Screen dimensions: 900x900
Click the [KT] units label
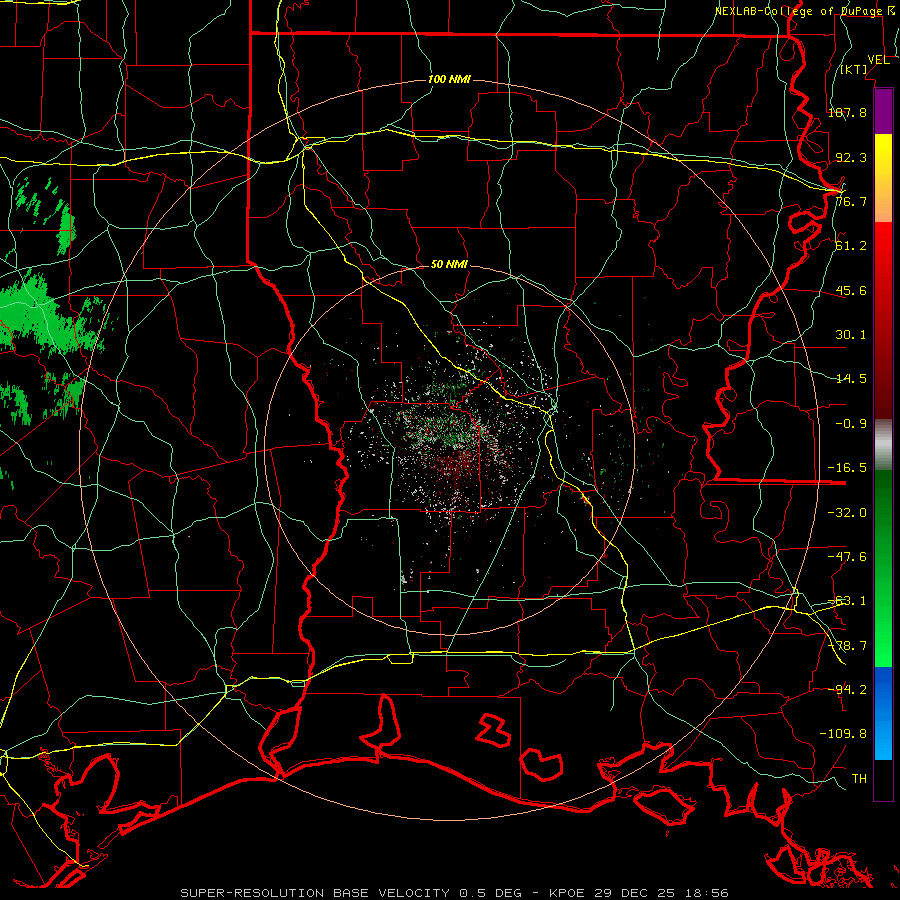(x=854, y=69)
